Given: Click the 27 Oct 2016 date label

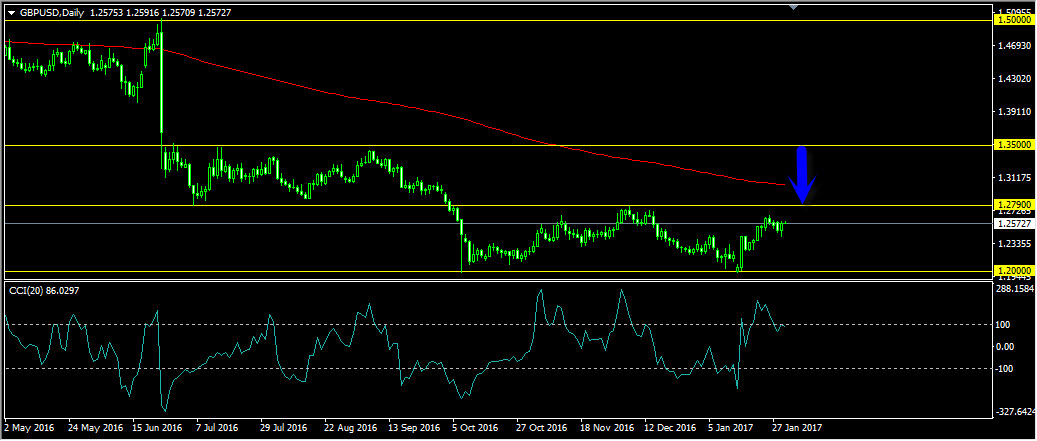Looking at the screenshot, I should click(x=542, y=428).
